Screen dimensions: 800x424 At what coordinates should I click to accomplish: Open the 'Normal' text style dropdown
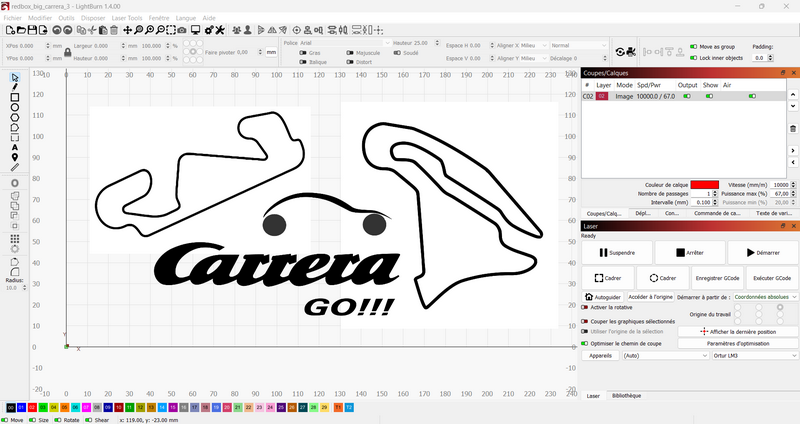[x=579, y=45]
